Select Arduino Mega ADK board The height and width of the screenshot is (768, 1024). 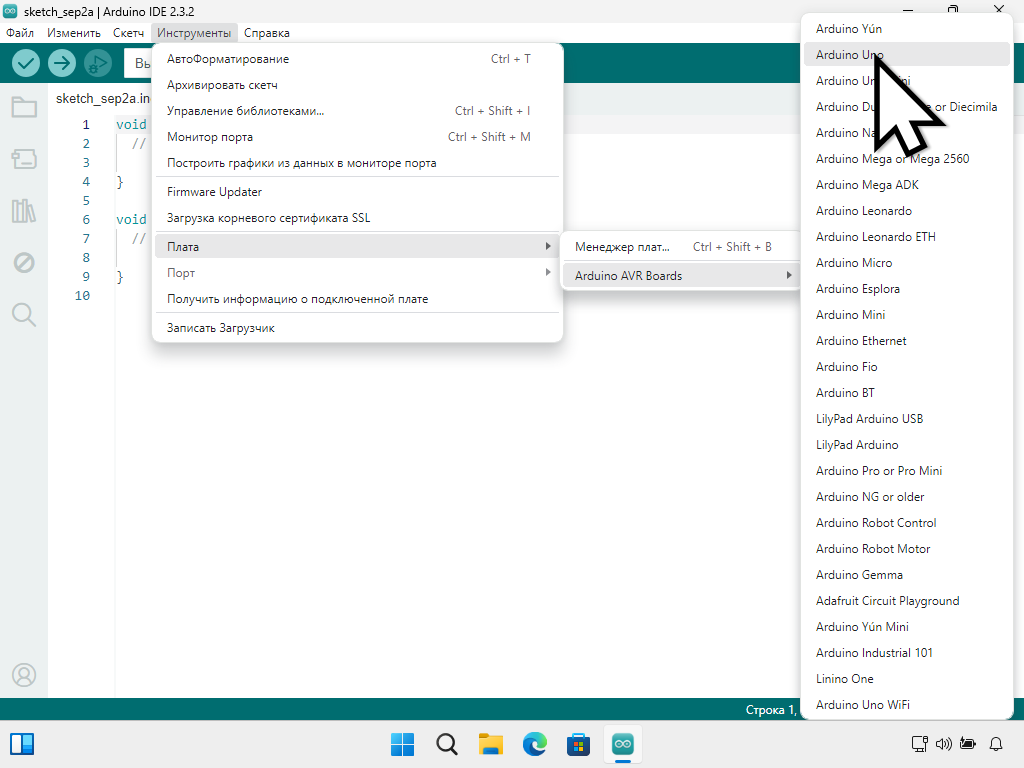[907, 185]
